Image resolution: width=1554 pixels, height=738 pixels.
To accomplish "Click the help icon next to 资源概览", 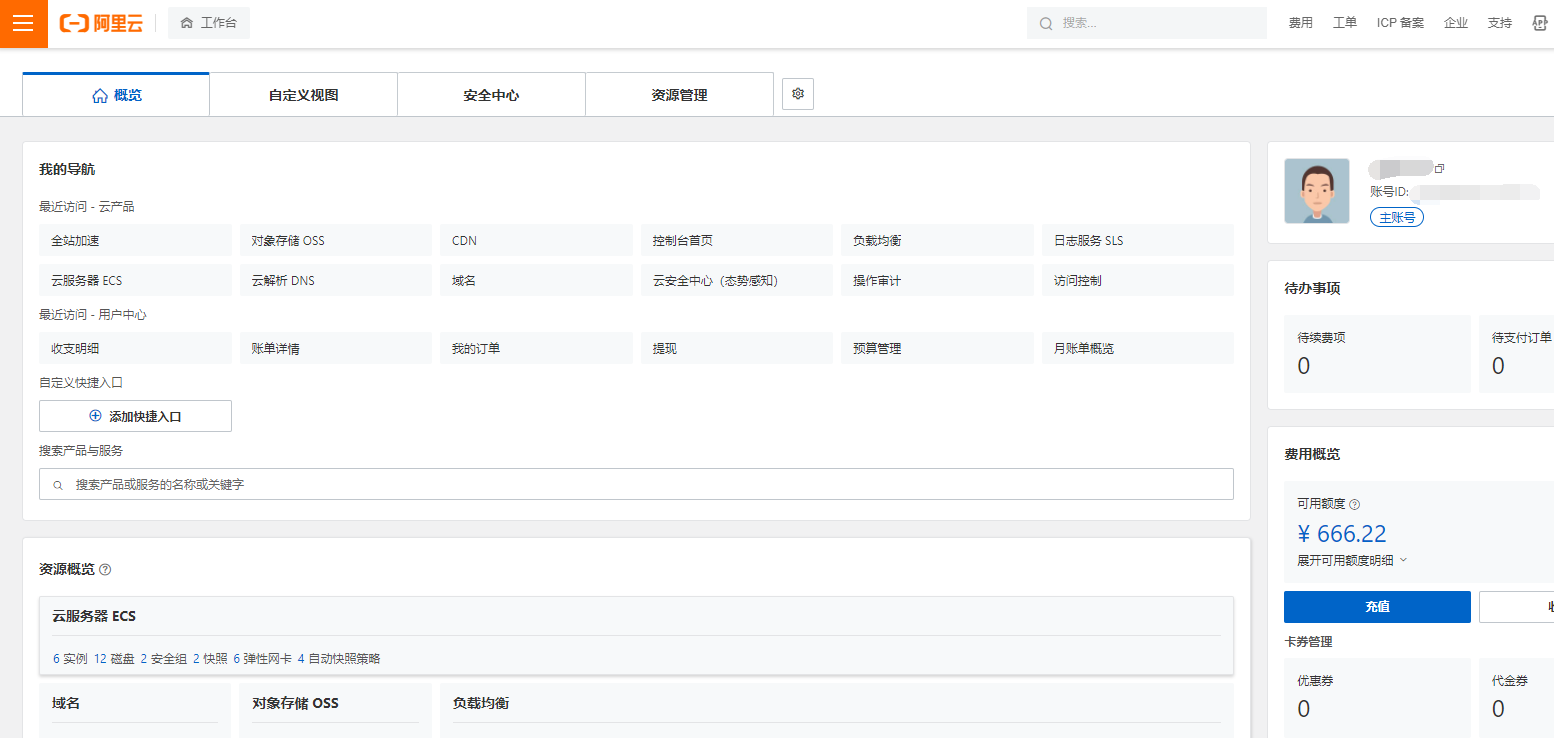I will [x=105, y=570].
